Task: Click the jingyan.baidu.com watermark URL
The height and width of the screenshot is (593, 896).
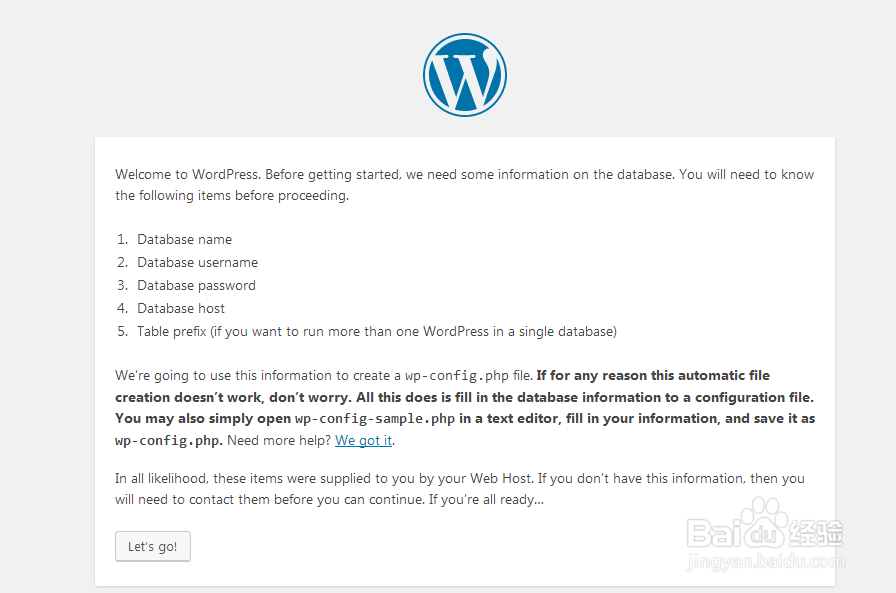Action: click(x=764, y=562)
